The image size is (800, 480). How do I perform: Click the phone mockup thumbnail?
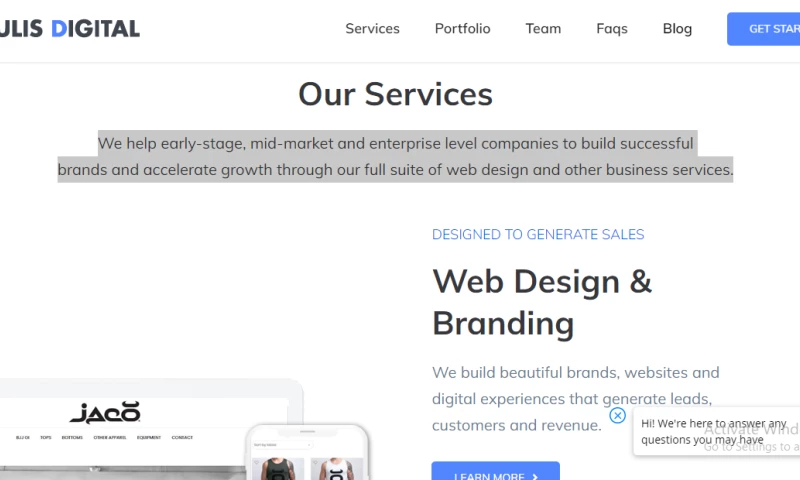308,455
